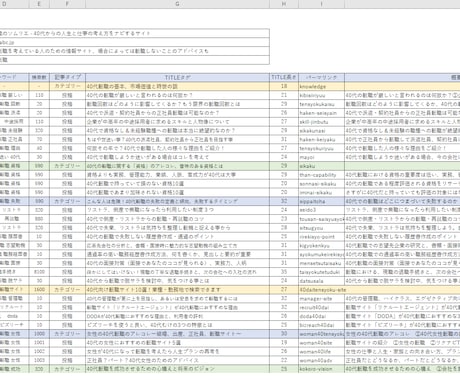Select column I header
Screen dimensions: 460x380
[x=322, y=4]
